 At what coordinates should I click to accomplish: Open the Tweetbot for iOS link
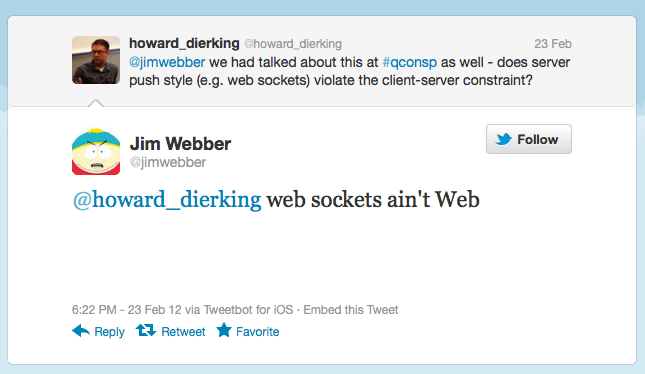point(248,309)
